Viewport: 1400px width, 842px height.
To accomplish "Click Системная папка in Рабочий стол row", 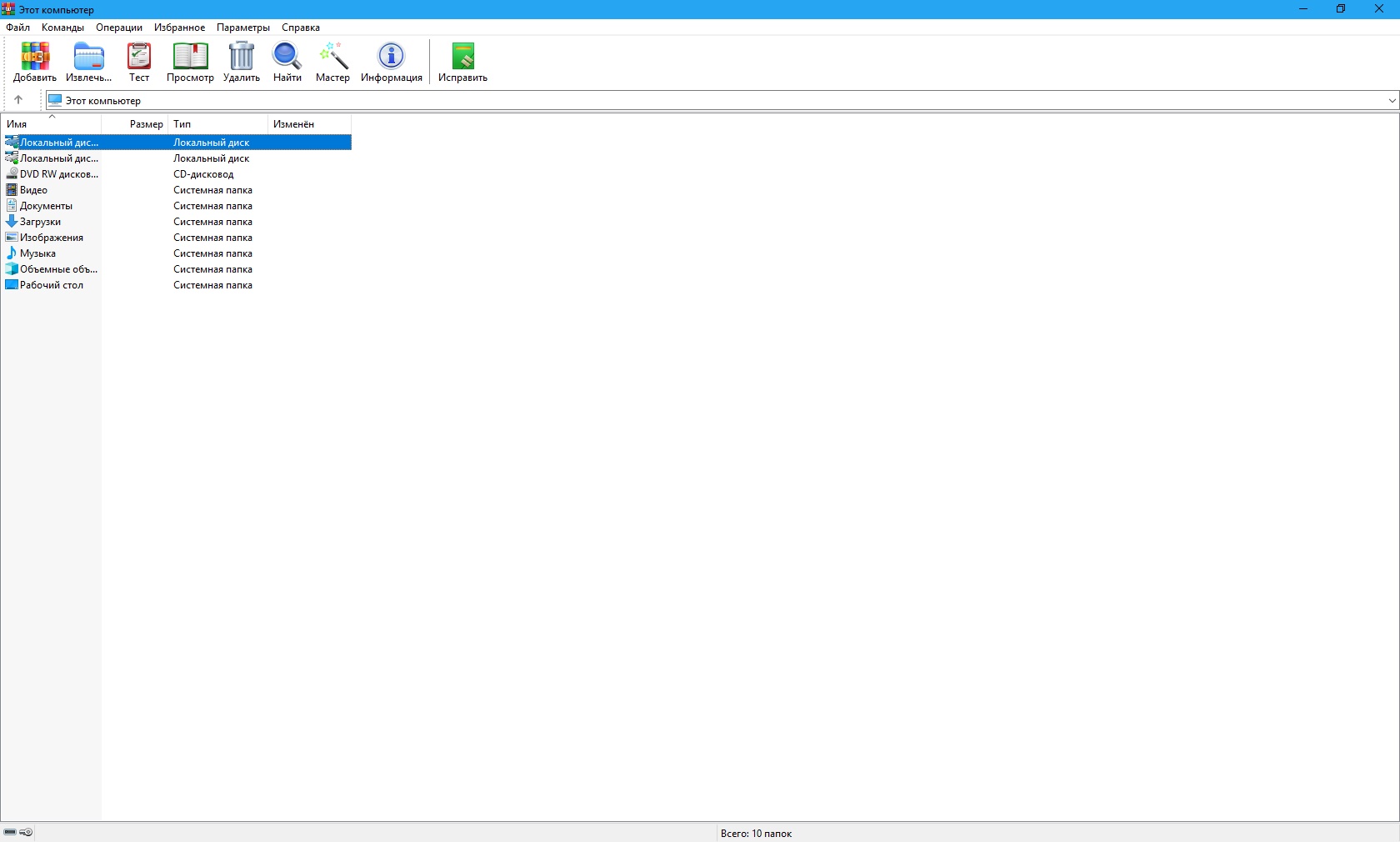I will click(212, 285).
